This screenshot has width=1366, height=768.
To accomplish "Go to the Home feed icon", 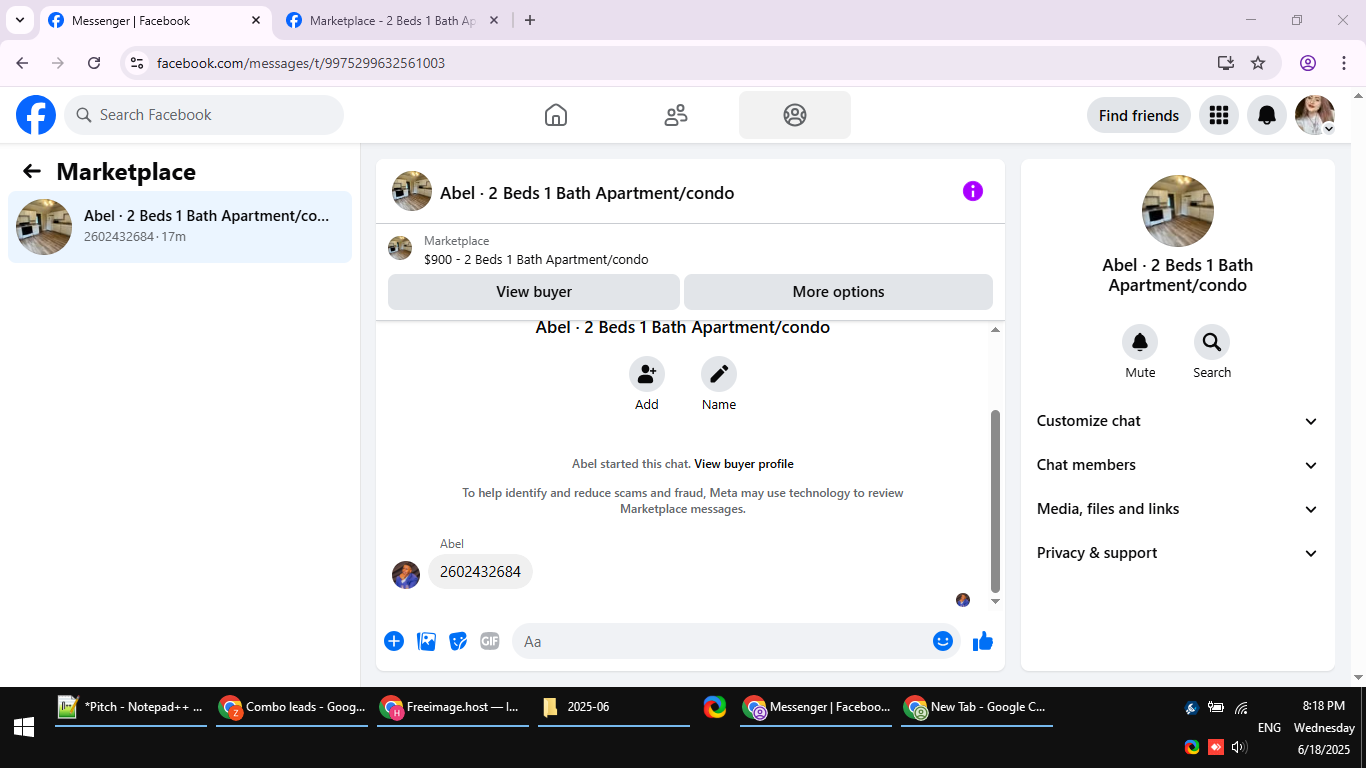I will point(556,115).
